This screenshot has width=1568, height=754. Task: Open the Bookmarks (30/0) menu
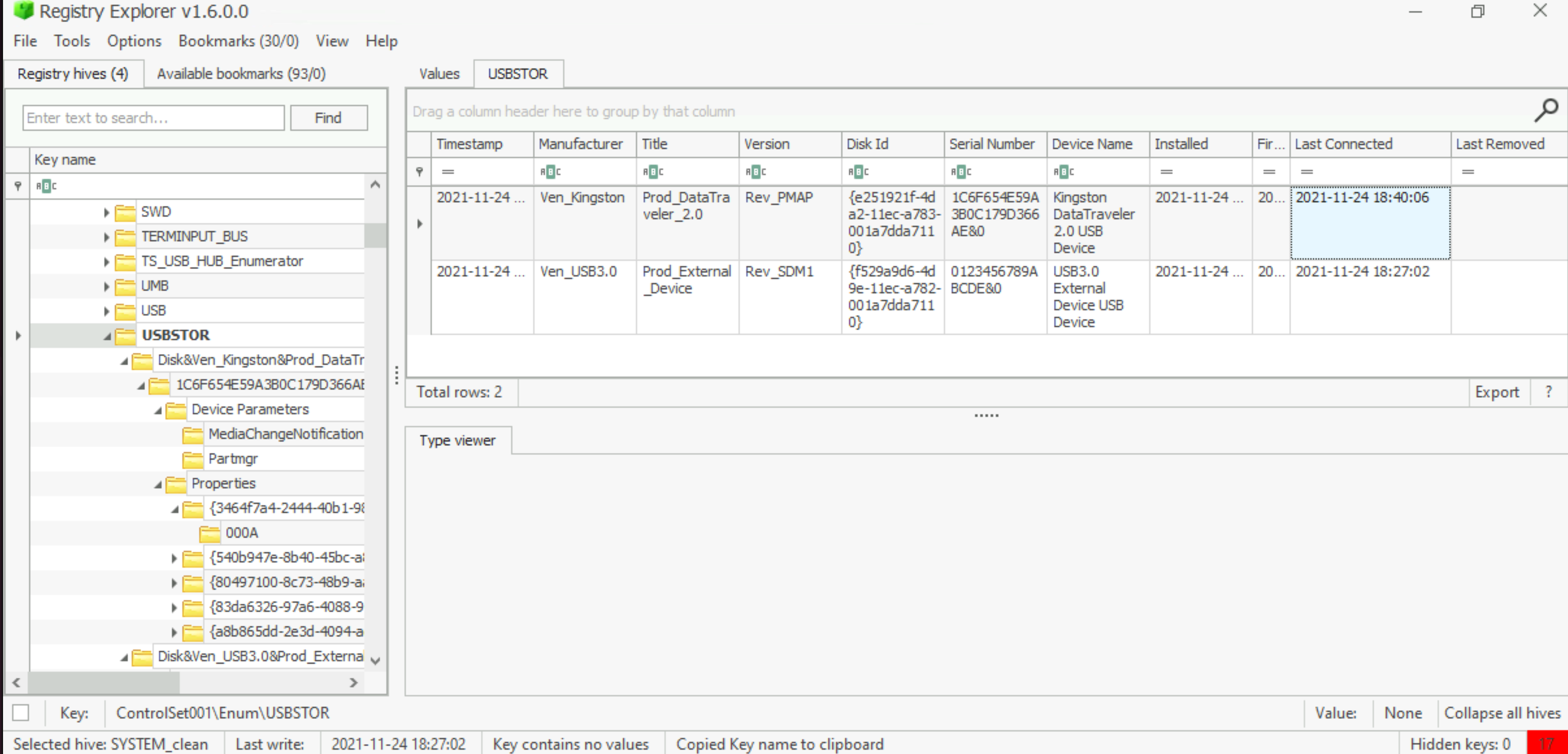coord(239,41)
